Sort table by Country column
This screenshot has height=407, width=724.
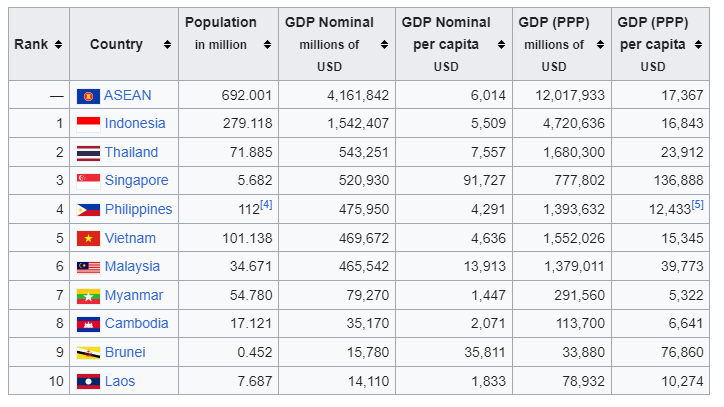pos(167,45)
